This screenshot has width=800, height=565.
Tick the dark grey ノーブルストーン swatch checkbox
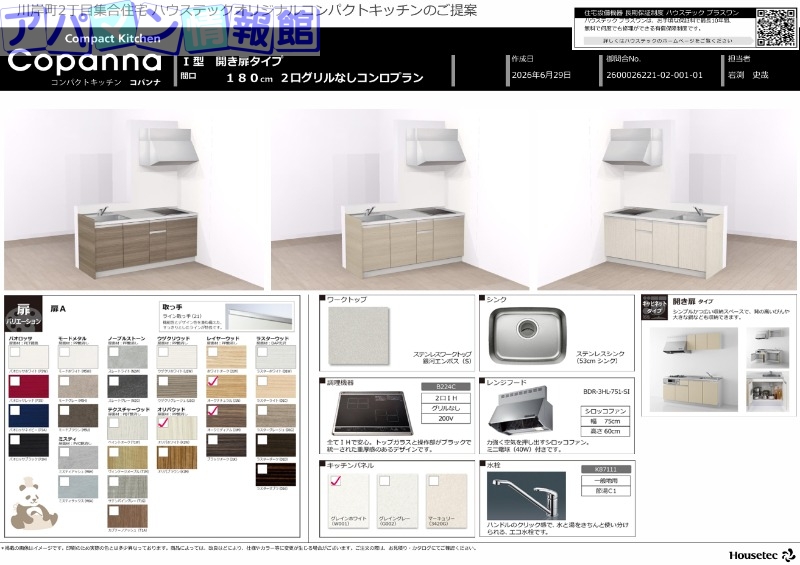pyautogui.click(x=114, y=381)
